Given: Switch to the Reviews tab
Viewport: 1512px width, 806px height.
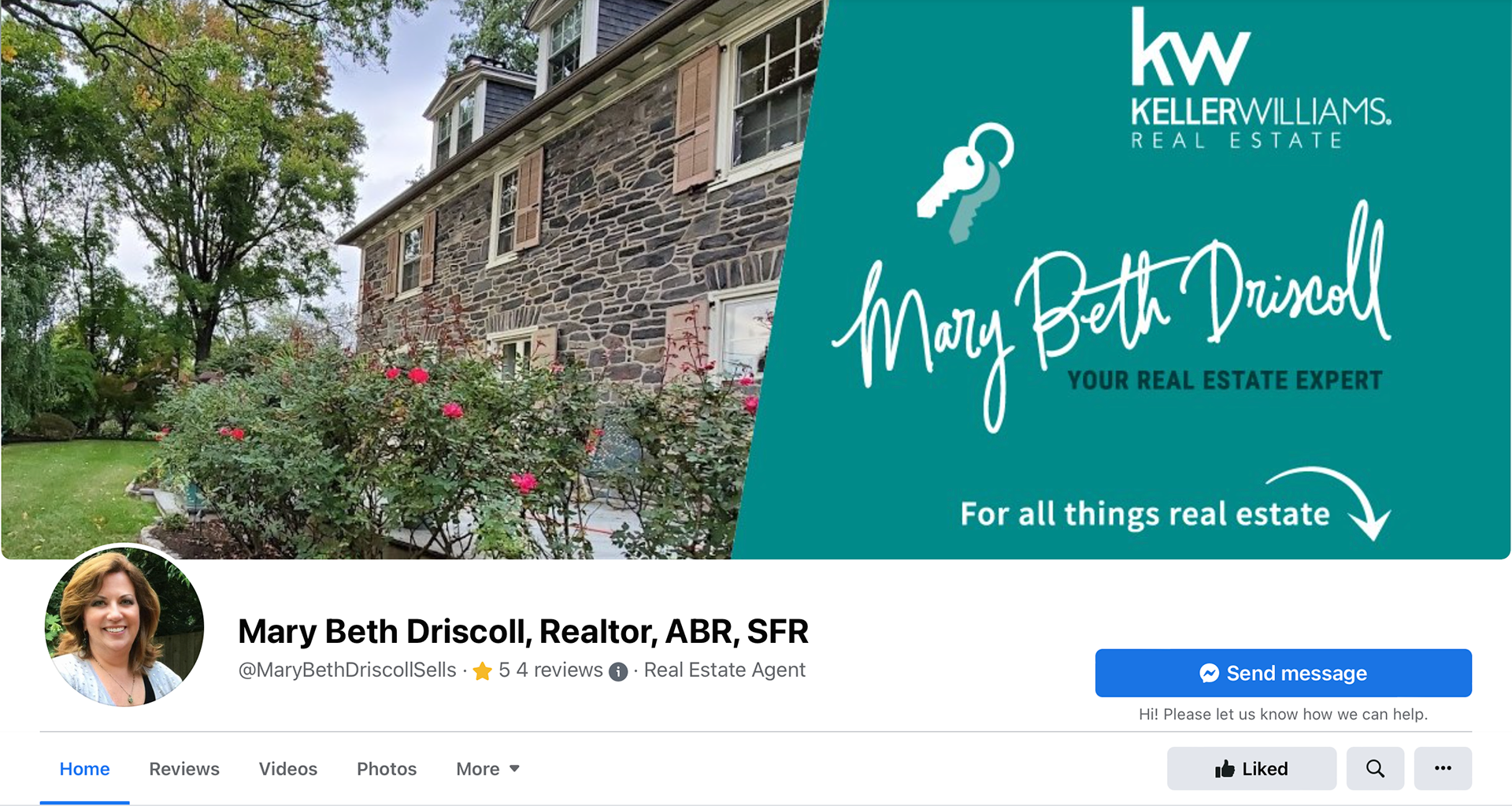Looking at the screenshot, I should pyautogui.click(x=184, y=769).
